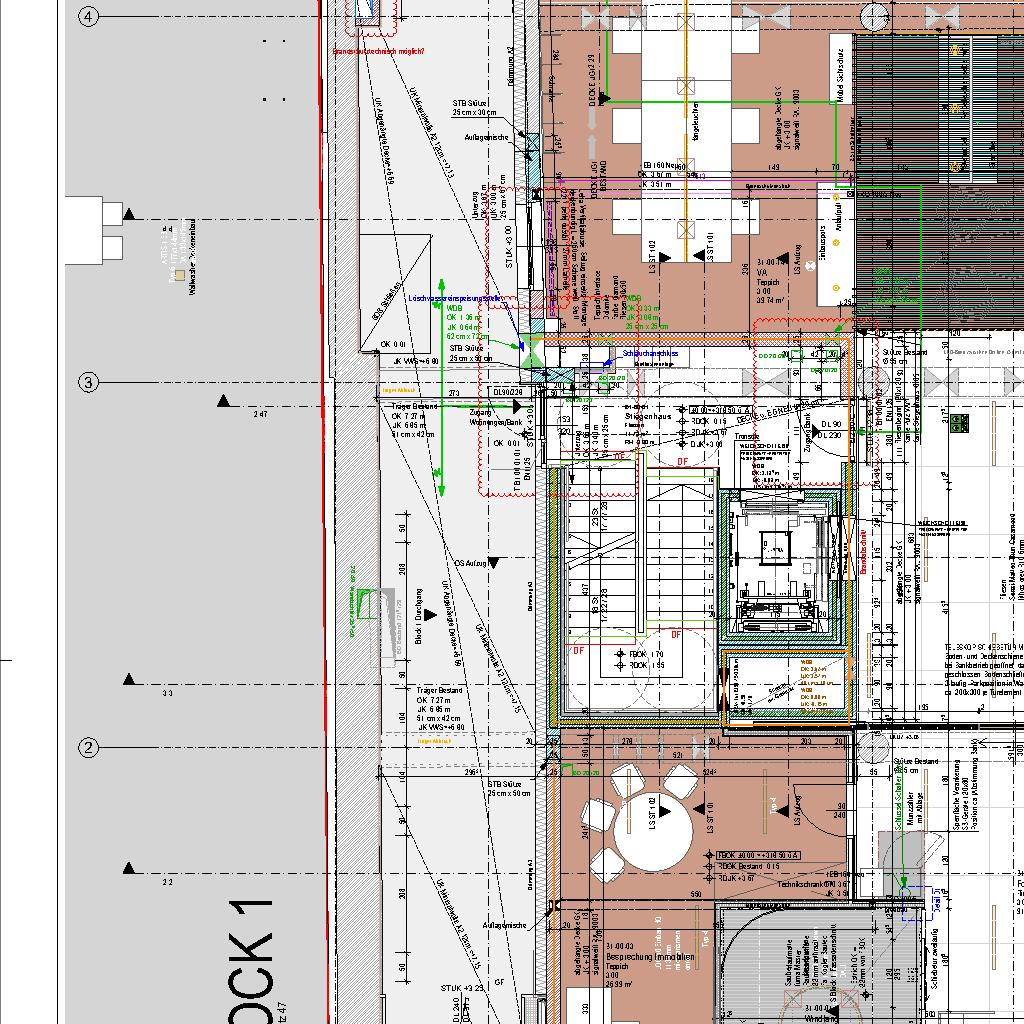Image resolution: width=1024 pixels, height=1024 pixels.
Task: Click the DL90/230 door tag
Action: 508,392
